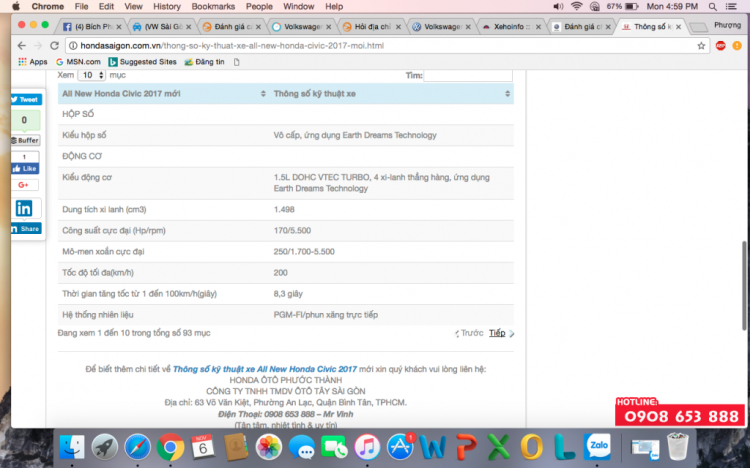The height and width of the screenshot is (468, 750).
Task: Sort by All New Honda Civic column
Action: point(164,94)
